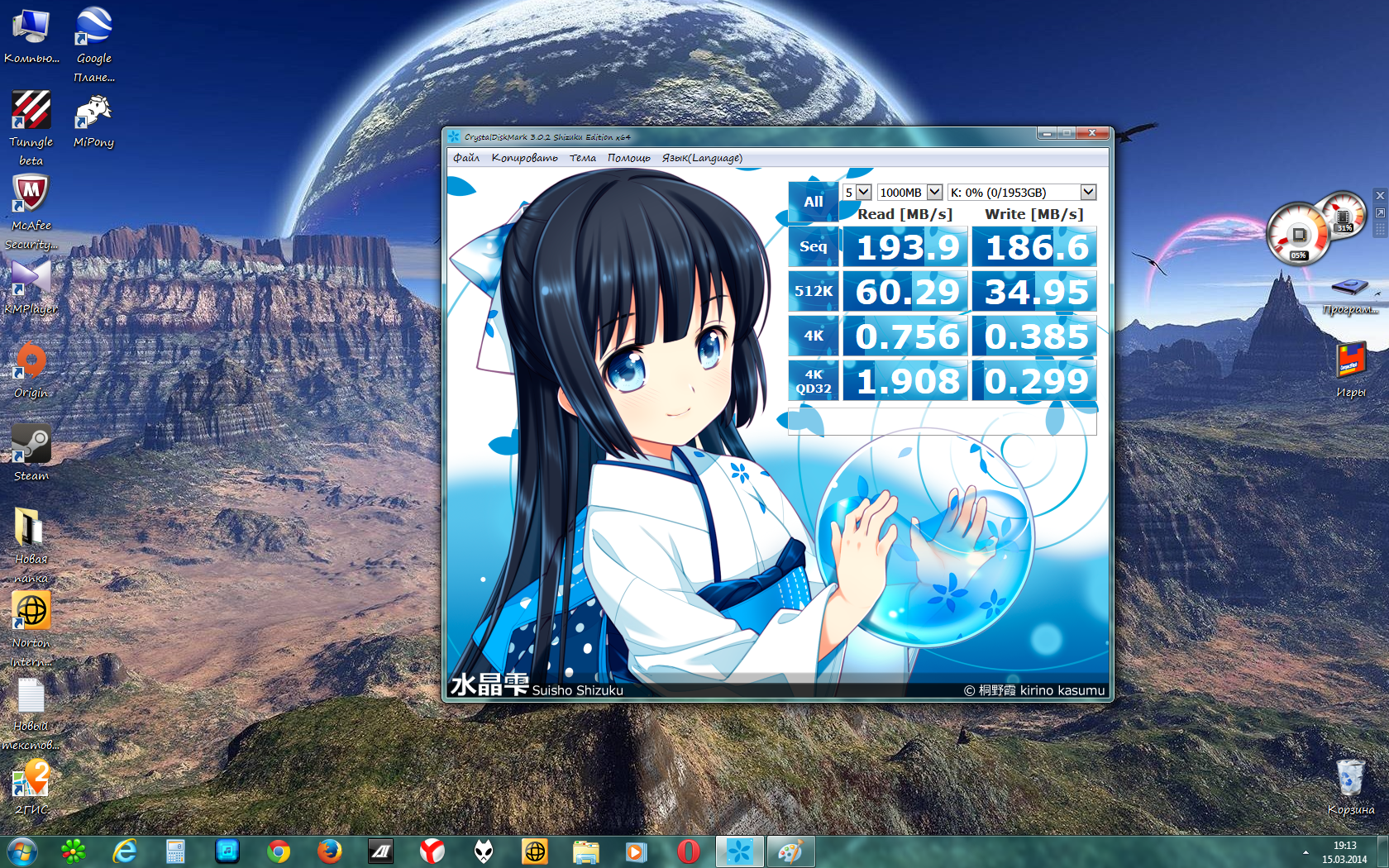The width and height of the screenshot is (1389, 868).
Task: Start the Seq sequential test
Action: tap(814, 246)
